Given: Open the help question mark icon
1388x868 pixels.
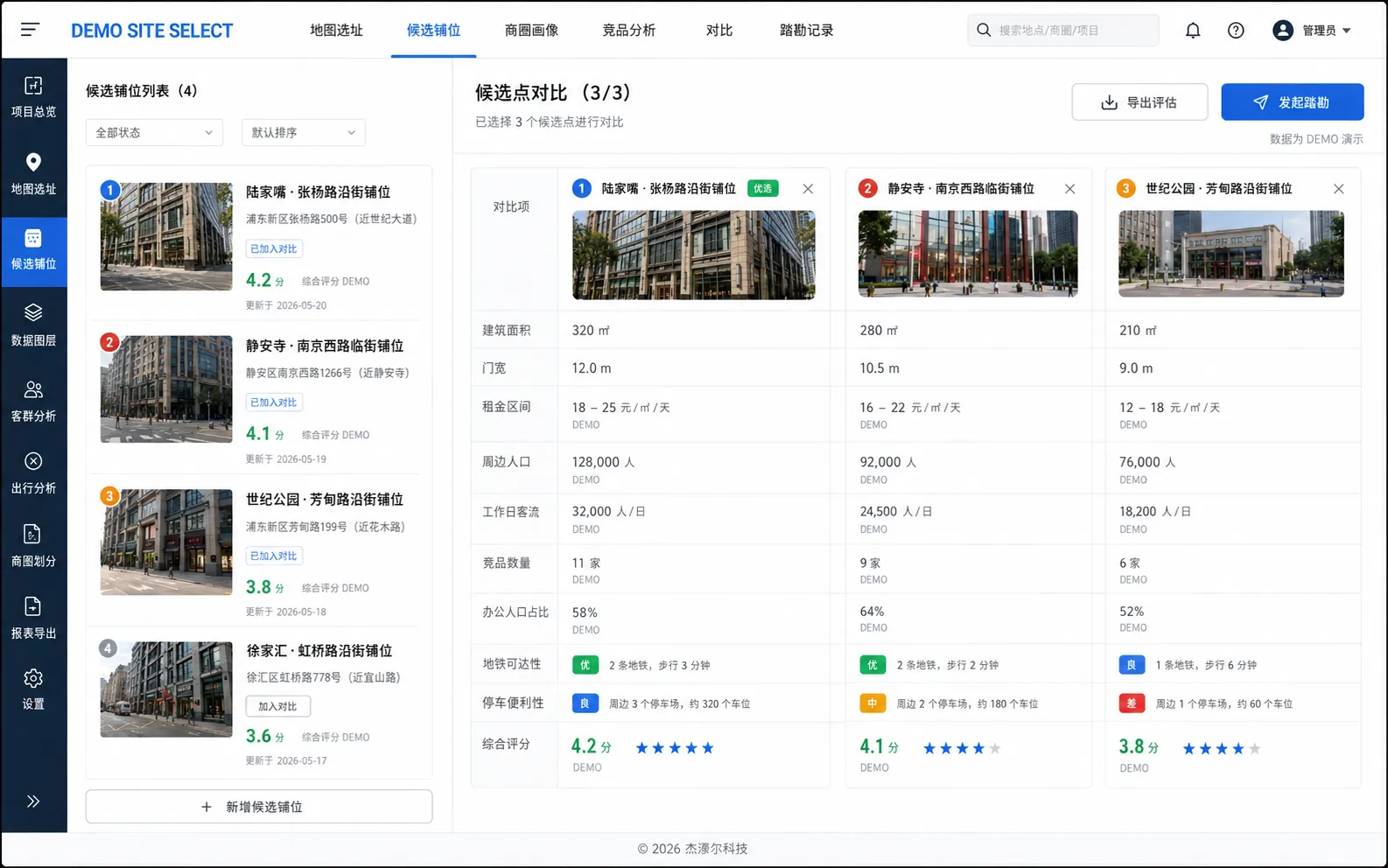Looking at the screenshot, I should click(x=1236, y=31).
